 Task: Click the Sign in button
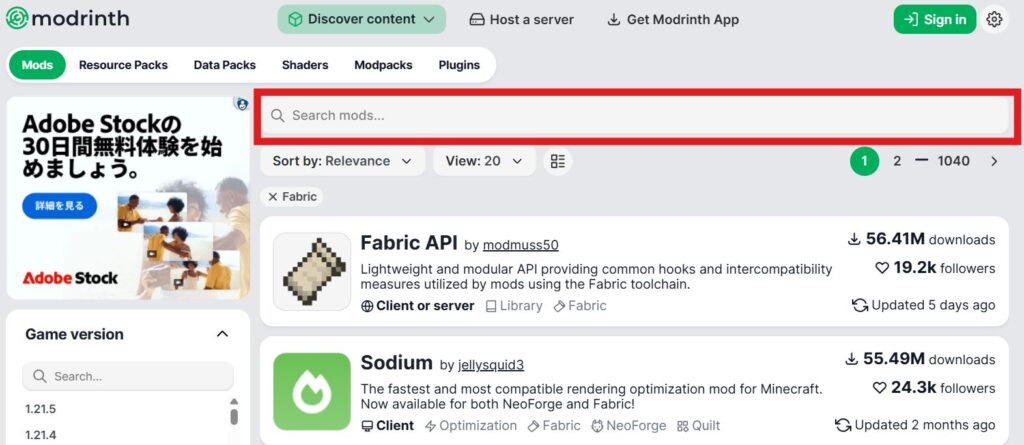click(x=935, y=20)
